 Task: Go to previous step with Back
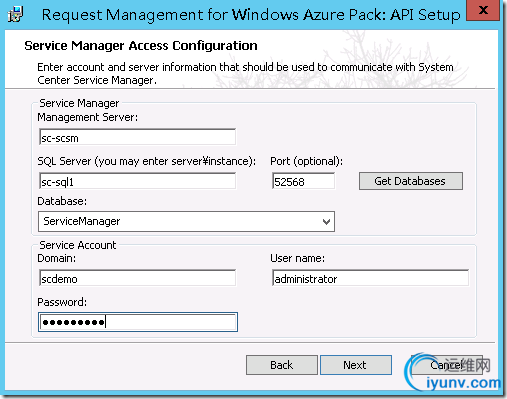click(x=282, y=365)
